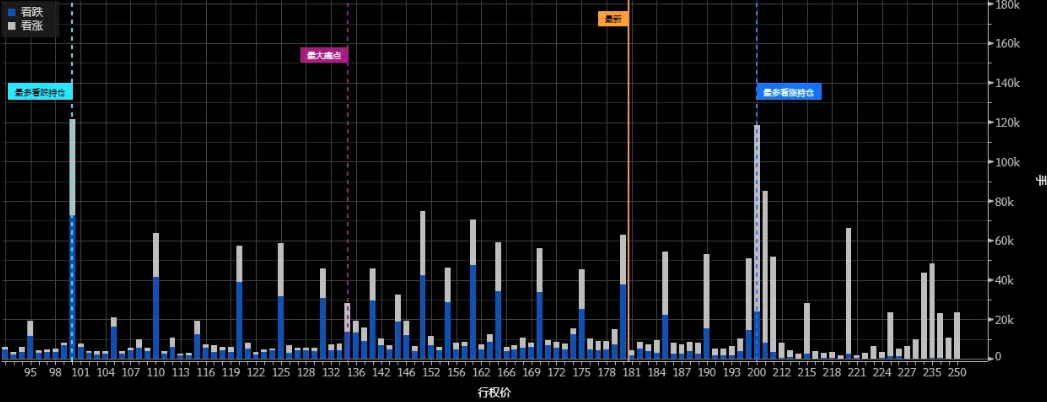Select the bar at strike 110
This screenshot has height=402, width=1047.
tap(156, 300)
